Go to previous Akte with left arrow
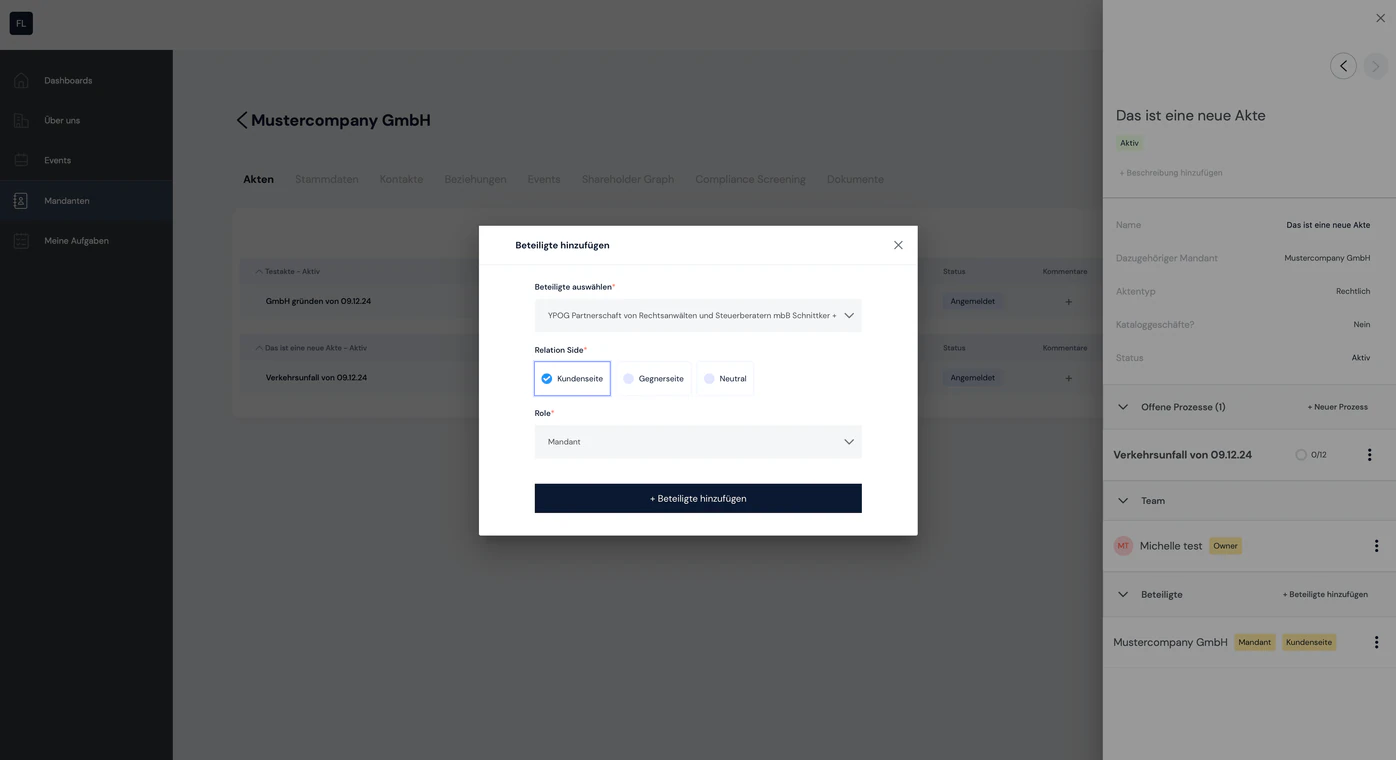1396x760 pixels. 1343,66
